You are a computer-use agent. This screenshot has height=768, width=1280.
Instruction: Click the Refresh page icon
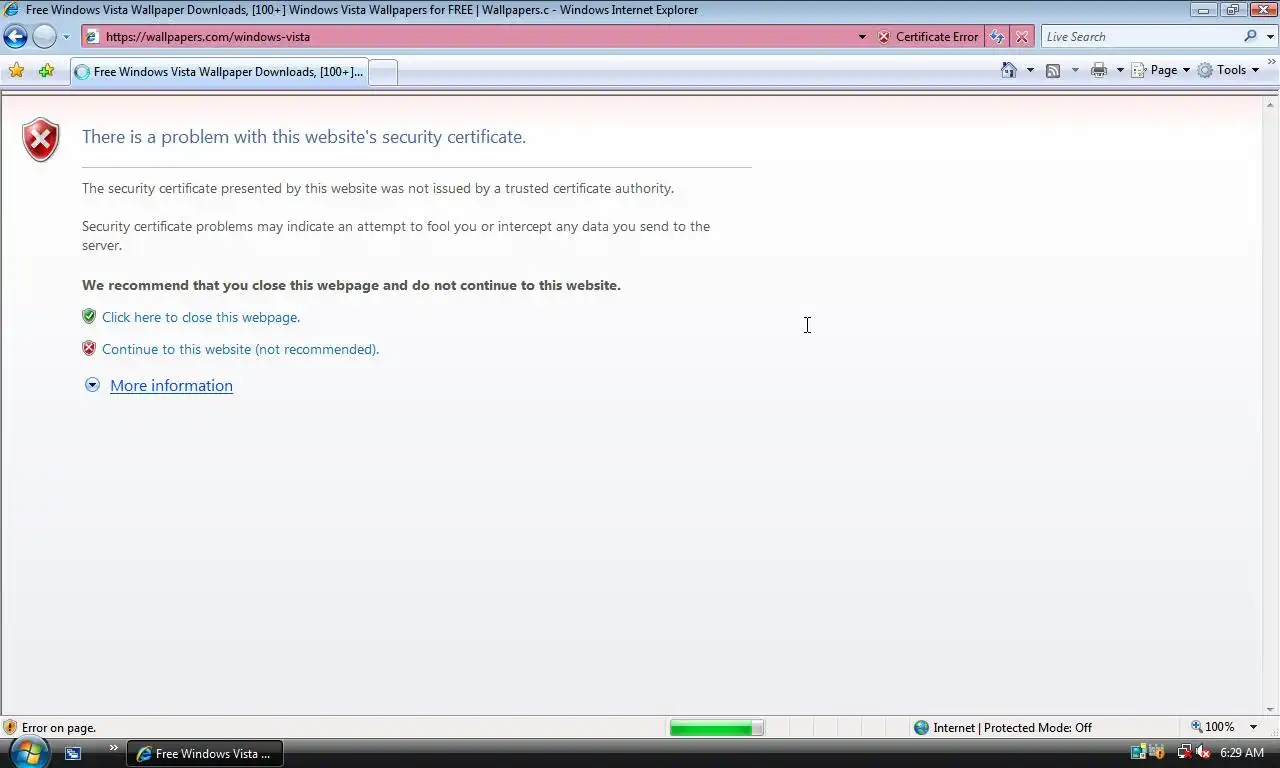tap(997, 37)
